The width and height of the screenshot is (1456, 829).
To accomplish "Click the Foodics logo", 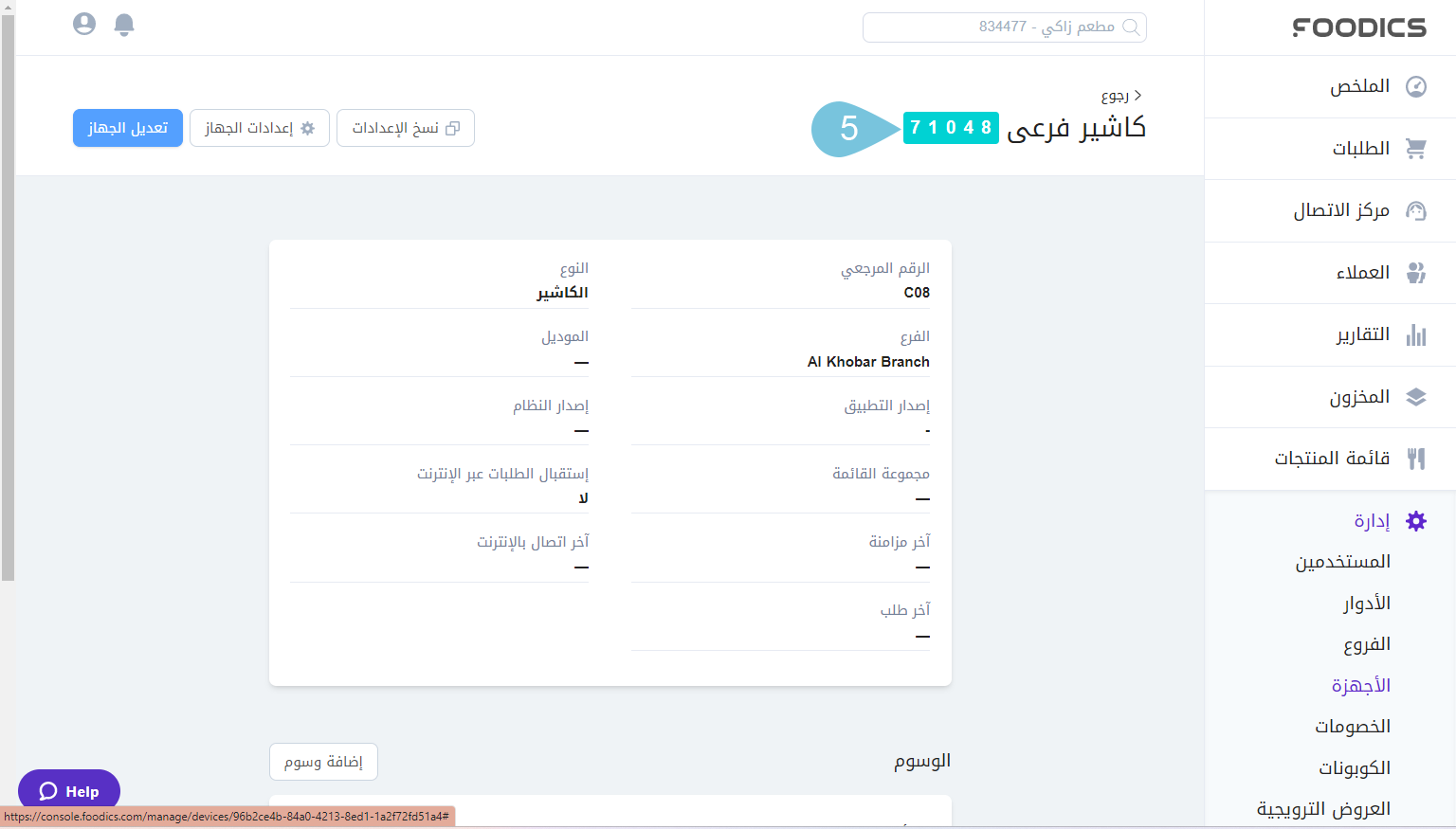I will point(1358,27).
